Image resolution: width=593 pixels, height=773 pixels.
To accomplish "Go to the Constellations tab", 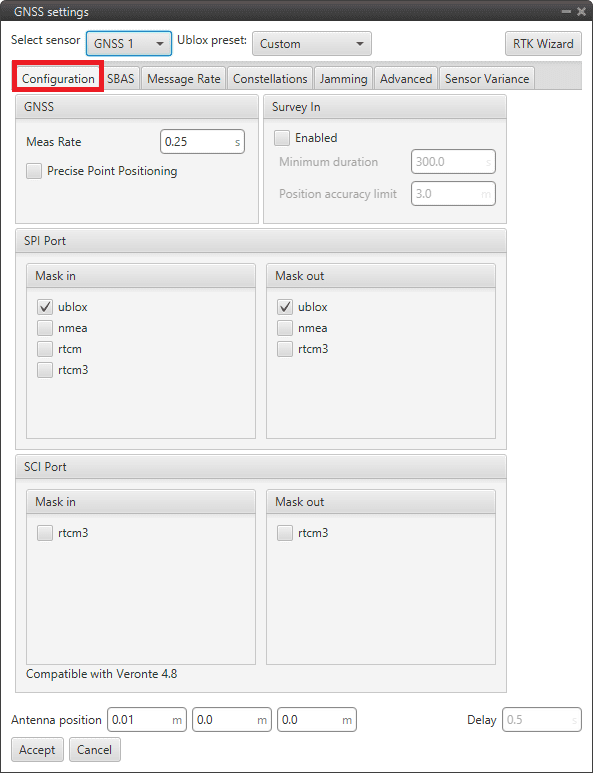I will click(x=270, y=79).
